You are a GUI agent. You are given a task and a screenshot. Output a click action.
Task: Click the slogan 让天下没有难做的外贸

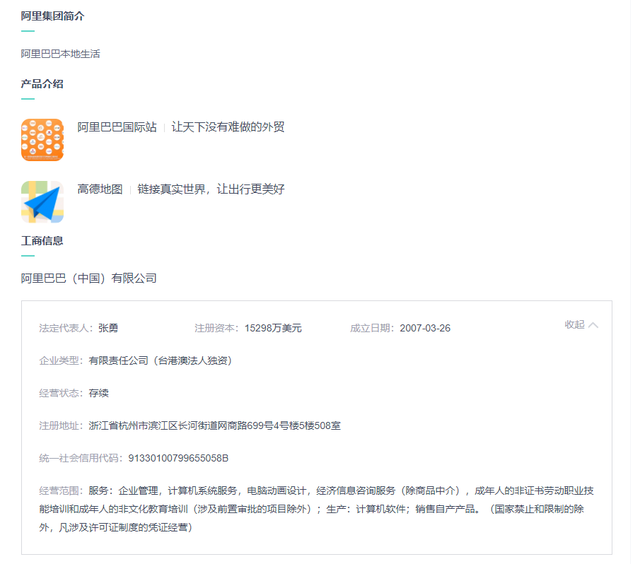(x=228, y=127)
